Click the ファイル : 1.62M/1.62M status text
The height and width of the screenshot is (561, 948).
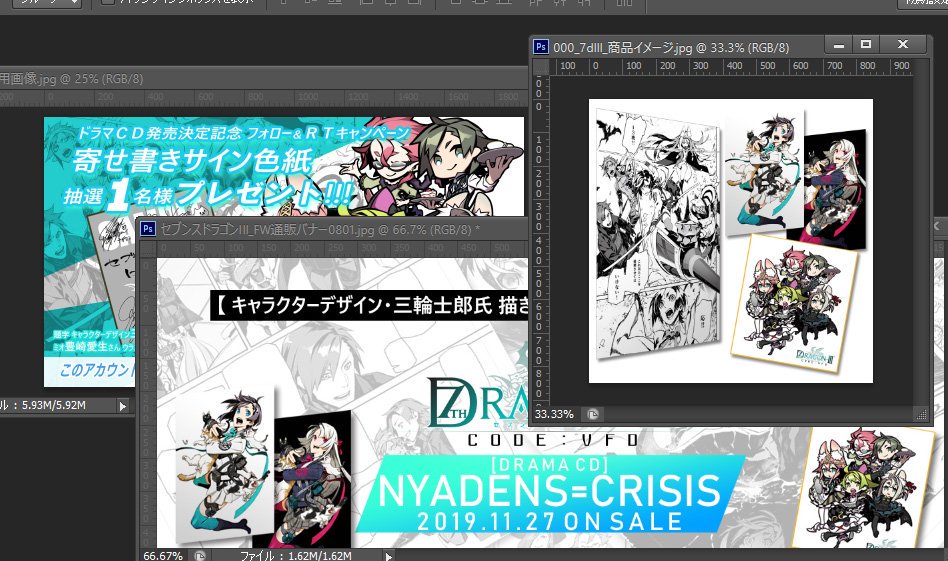click(x=296, y=556)
